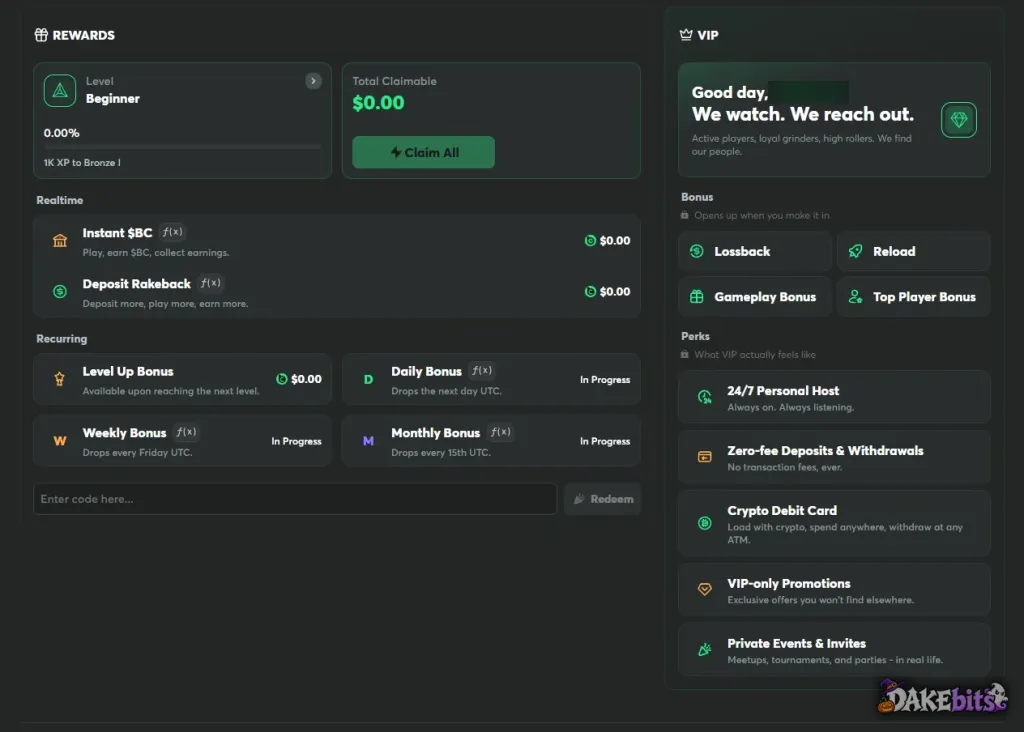This screenshot has width=1024, height=732.
Task: Click 'Drops every 15th UTC.' text
Action: click(x=441, y=453)
